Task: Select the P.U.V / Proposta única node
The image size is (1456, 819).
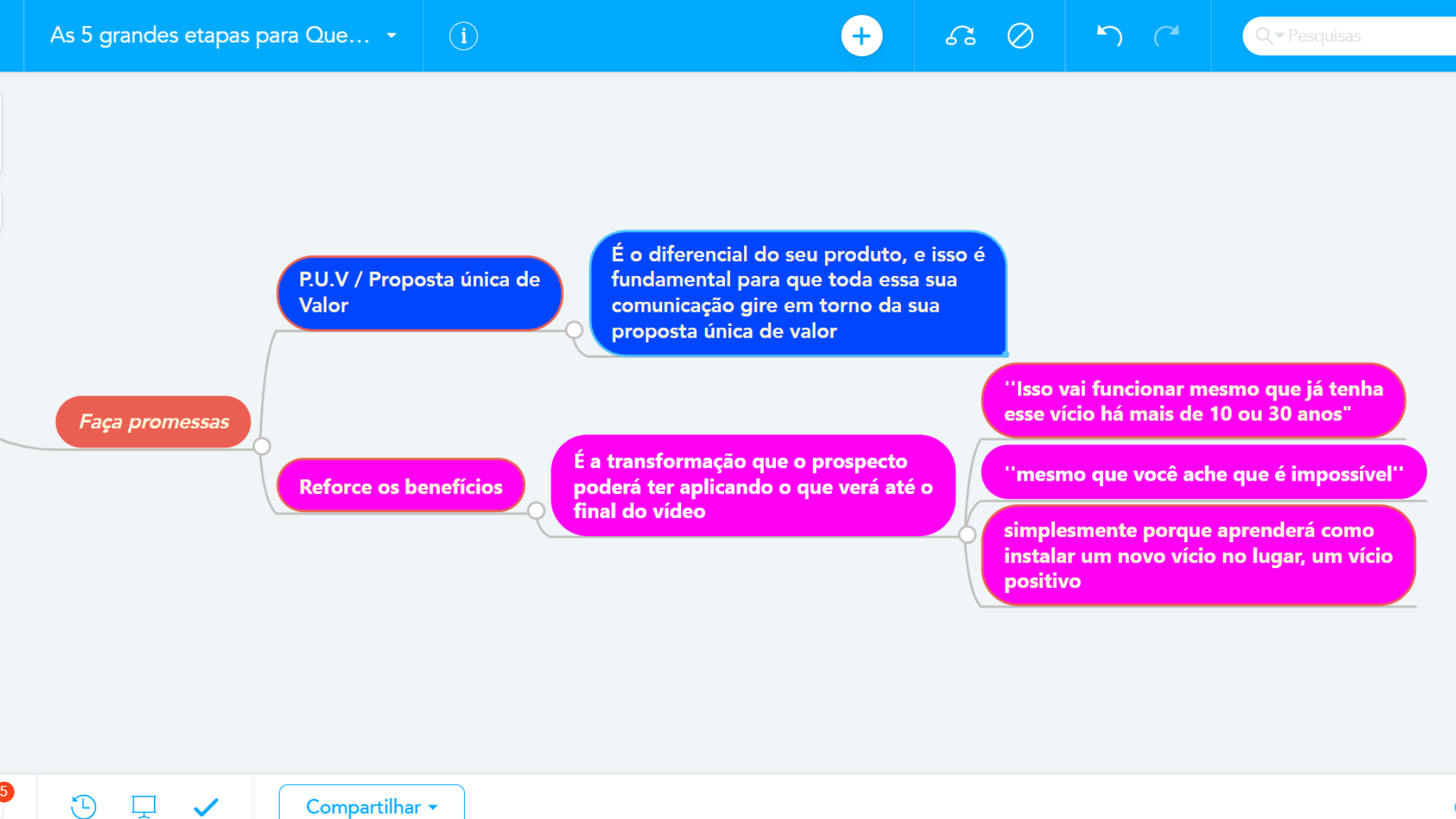Action: tap(419, 293)
